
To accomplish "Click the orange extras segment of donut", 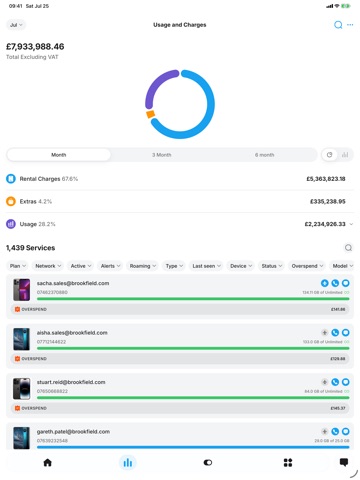I will tap(150, 114).
